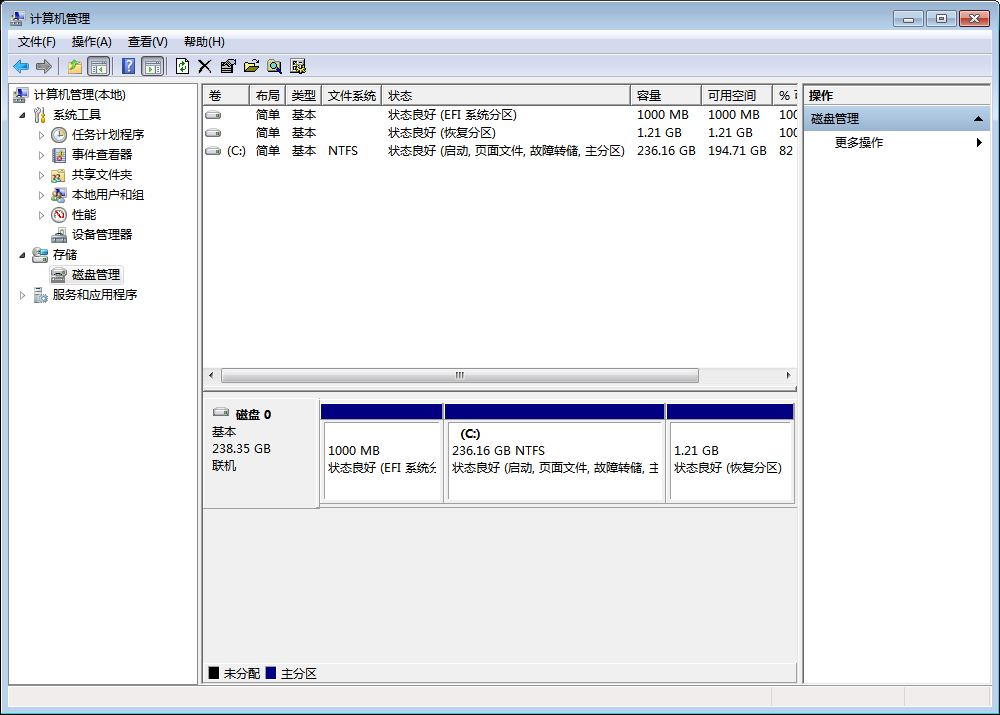Click the blue Help question mark icon
The height and width of the screenshot is (715, 1000).
coord(128,66)
